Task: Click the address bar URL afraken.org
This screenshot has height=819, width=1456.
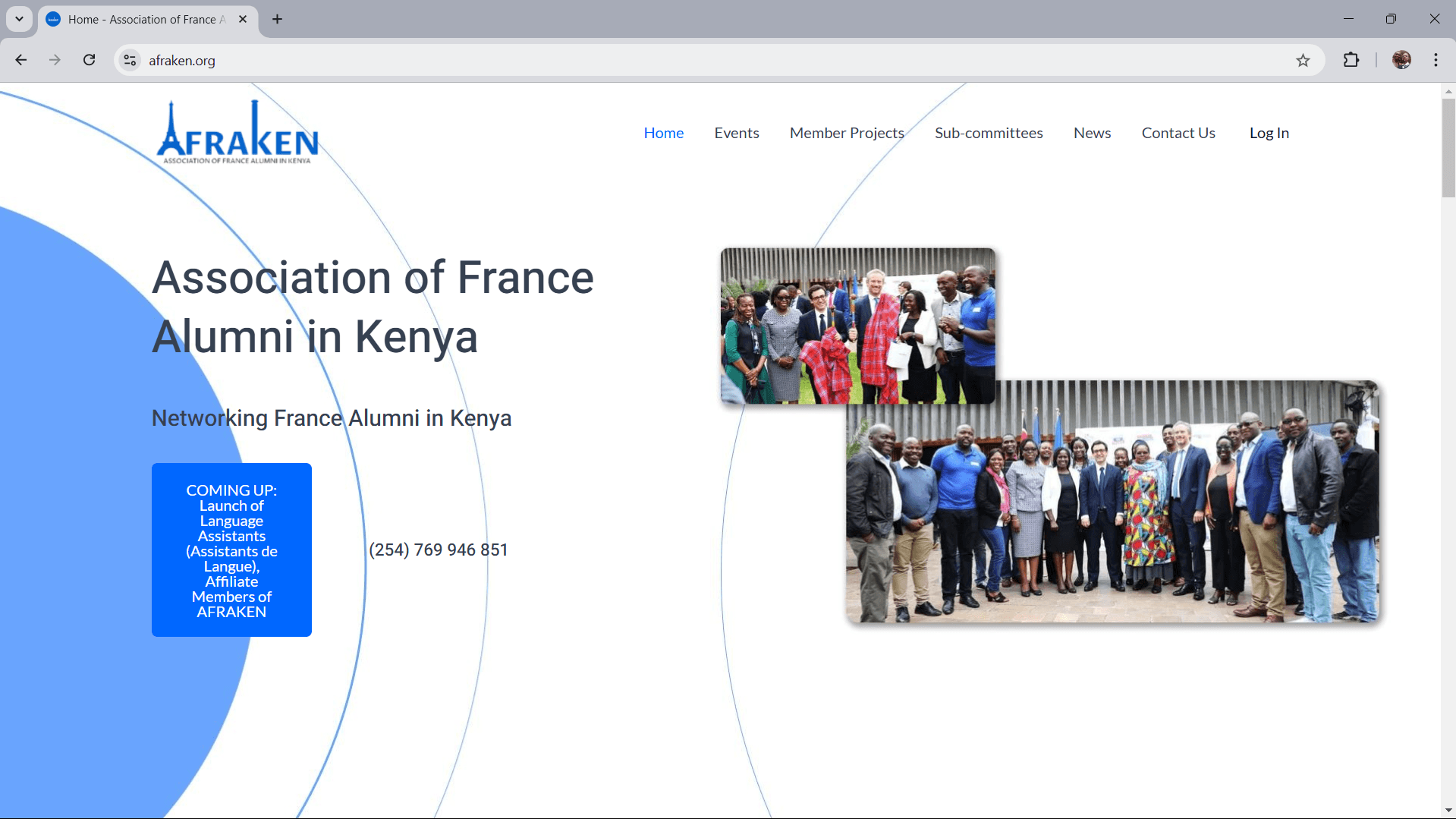Action: (182, 61)
